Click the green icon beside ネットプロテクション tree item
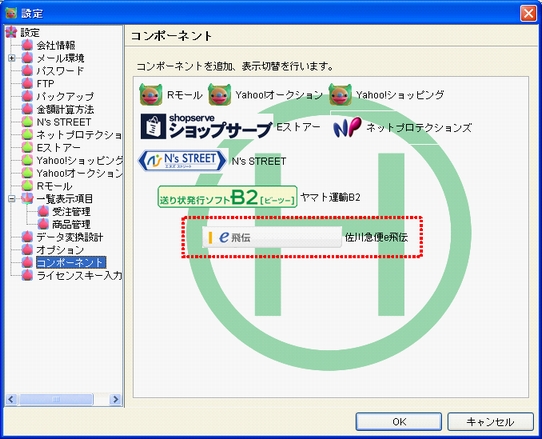This screenshot has width=542, height=439. pos(27,134)
